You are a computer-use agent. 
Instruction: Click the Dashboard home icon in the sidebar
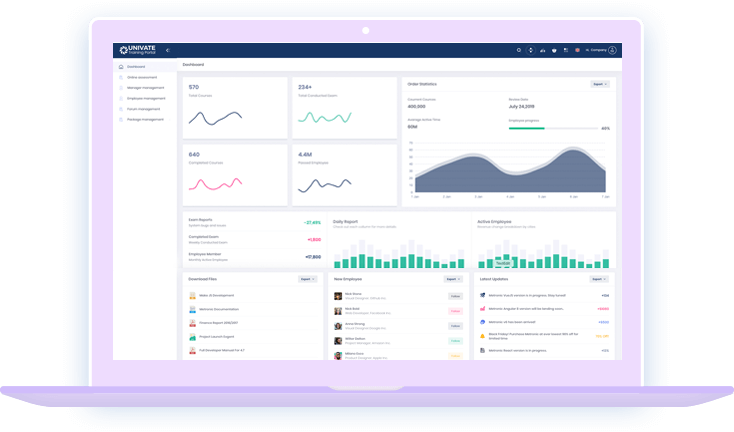point(120,67)
